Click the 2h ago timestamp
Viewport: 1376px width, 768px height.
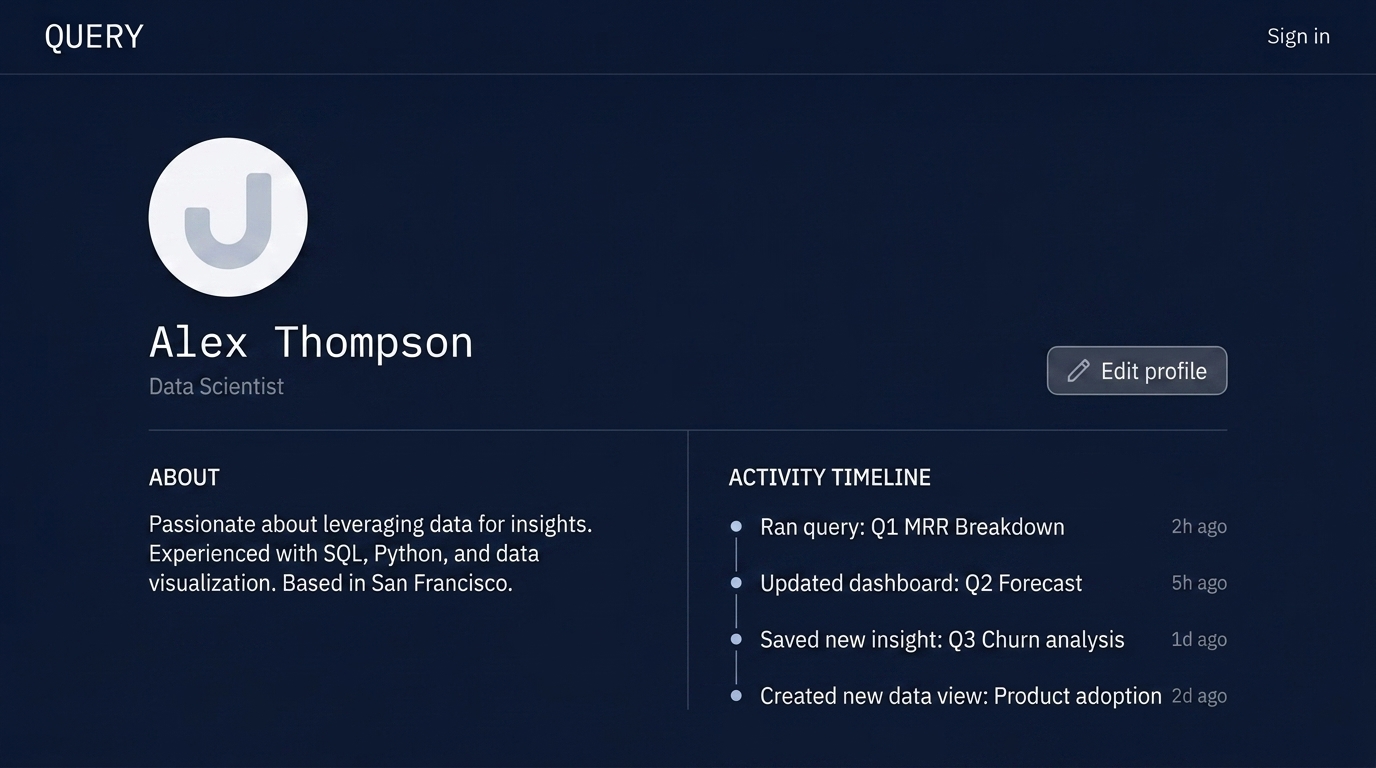point(1199,526)
